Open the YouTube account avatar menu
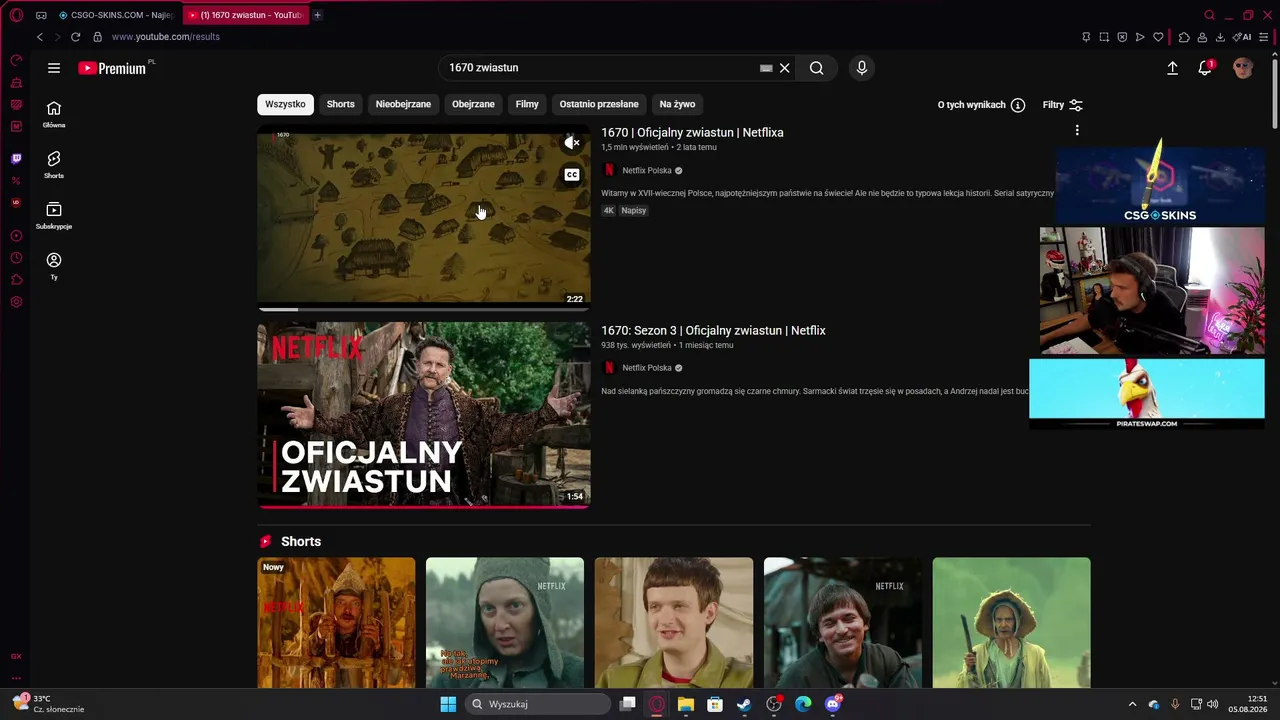The image size is (1280, 720). (x=1243, y=68)
